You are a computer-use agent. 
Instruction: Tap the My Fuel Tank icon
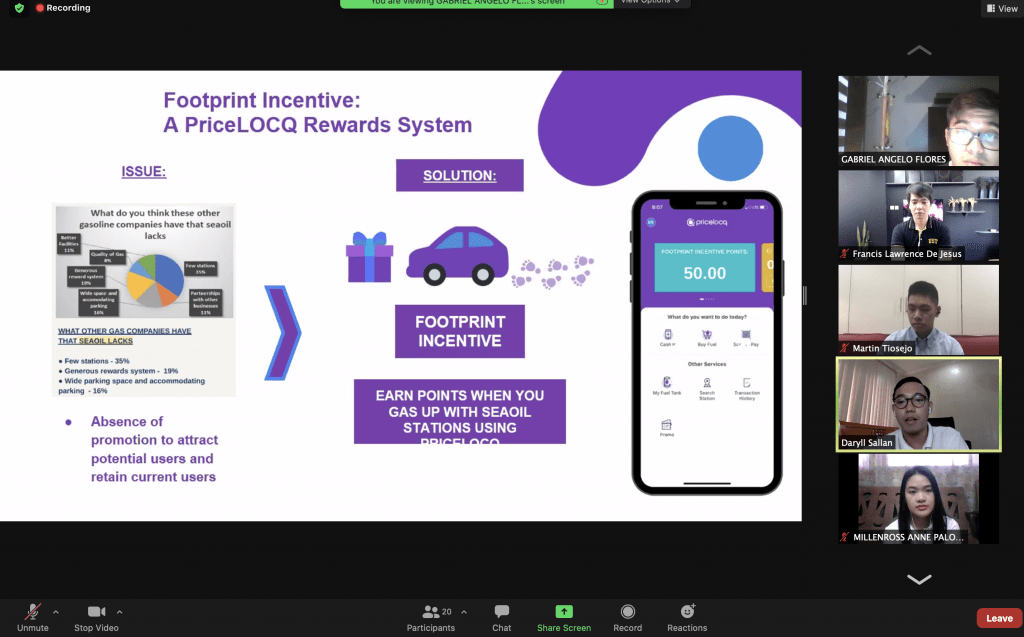[x=667, y=385]
